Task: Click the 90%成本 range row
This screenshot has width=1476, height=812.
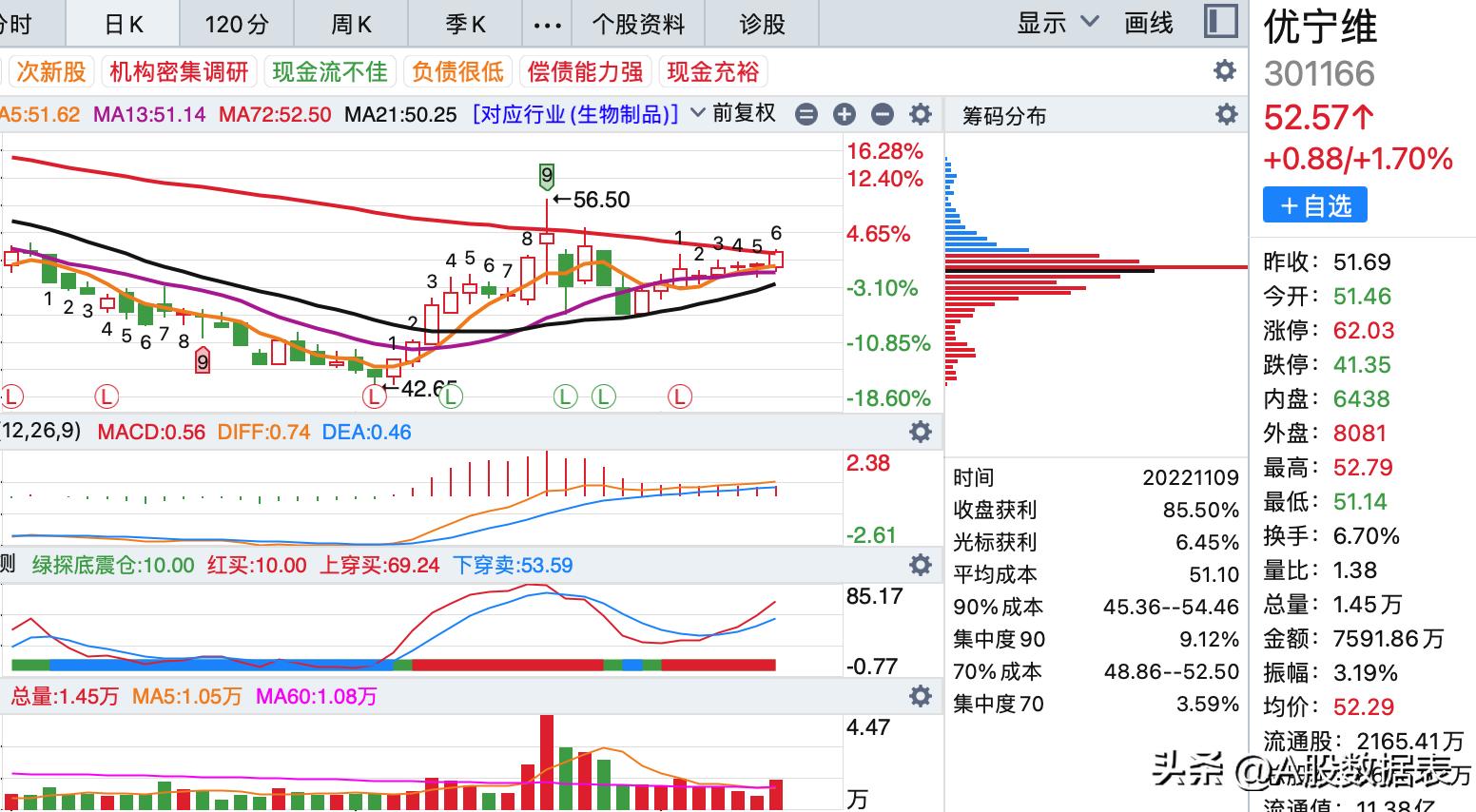Action: [1097, 607]
